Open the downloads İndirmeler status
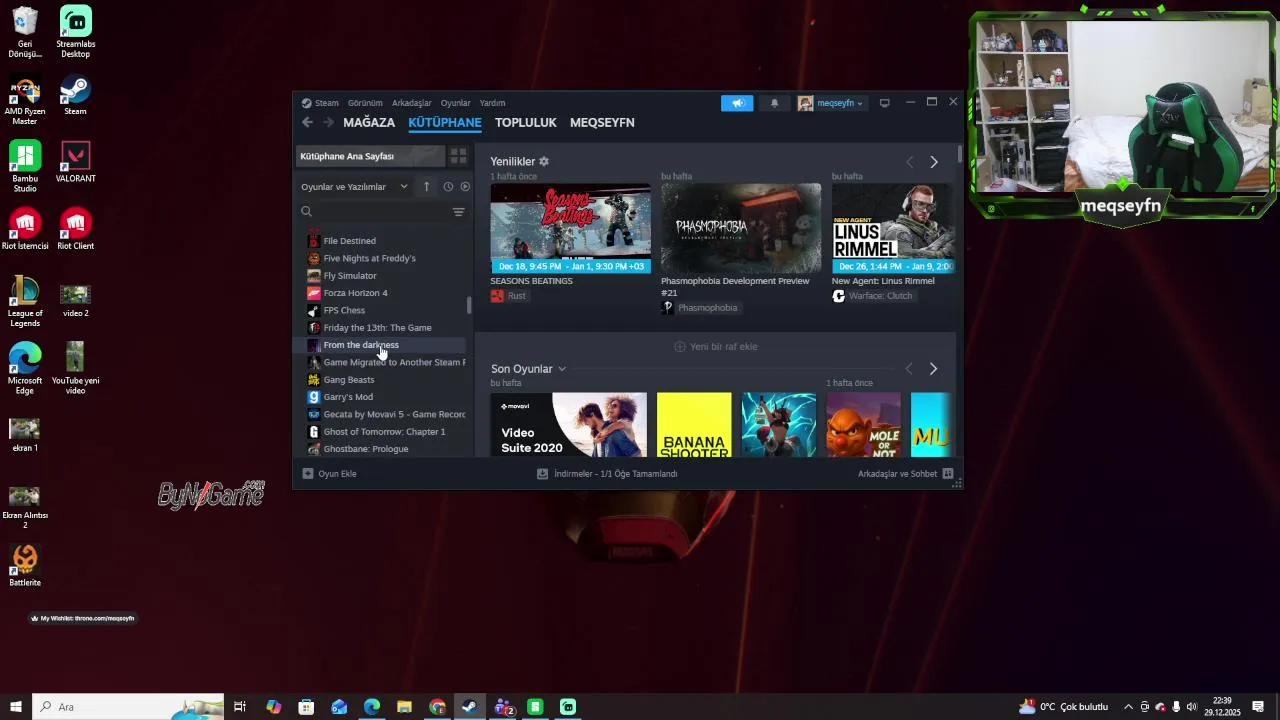The width and height of the screenshot is (1280, 720). click(607, 474)
